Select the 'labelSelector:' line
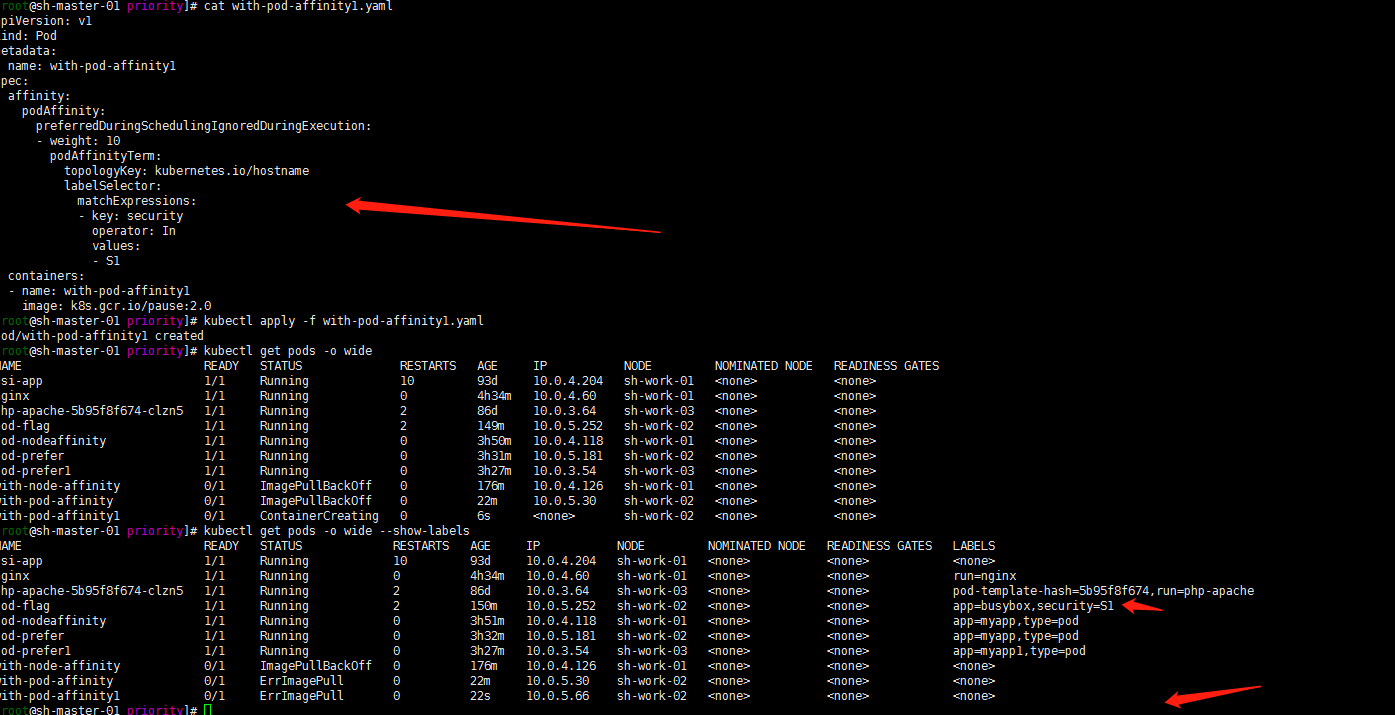The height and width of the screenshot is (715, 1395). [x=113, y=186]
